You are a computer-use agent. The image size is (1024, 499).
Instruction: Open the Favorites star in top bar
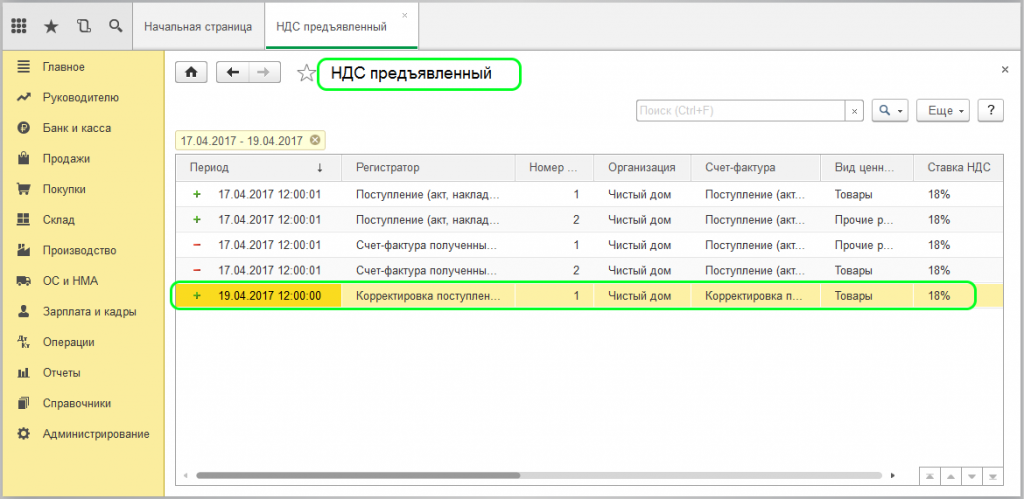click(51, 26)
